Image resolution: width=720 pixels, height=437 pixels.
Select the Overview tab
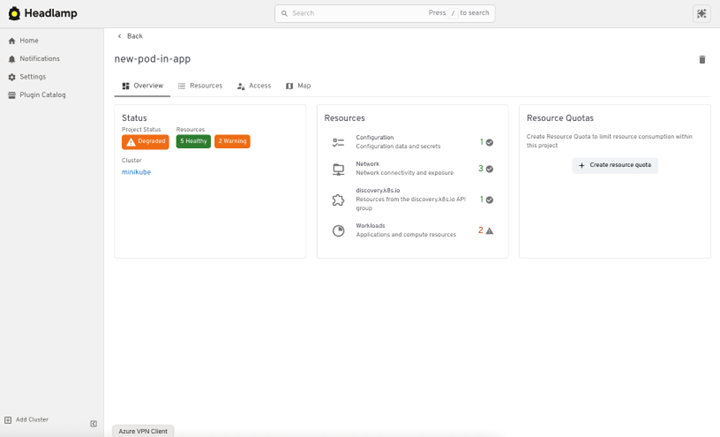pos(142,86)
